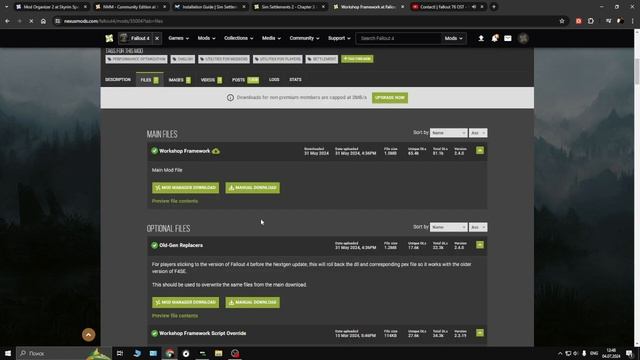The image size is (640, 360).
Task: Switch to the Installation Guide browser tab
Action: (210, 7)
